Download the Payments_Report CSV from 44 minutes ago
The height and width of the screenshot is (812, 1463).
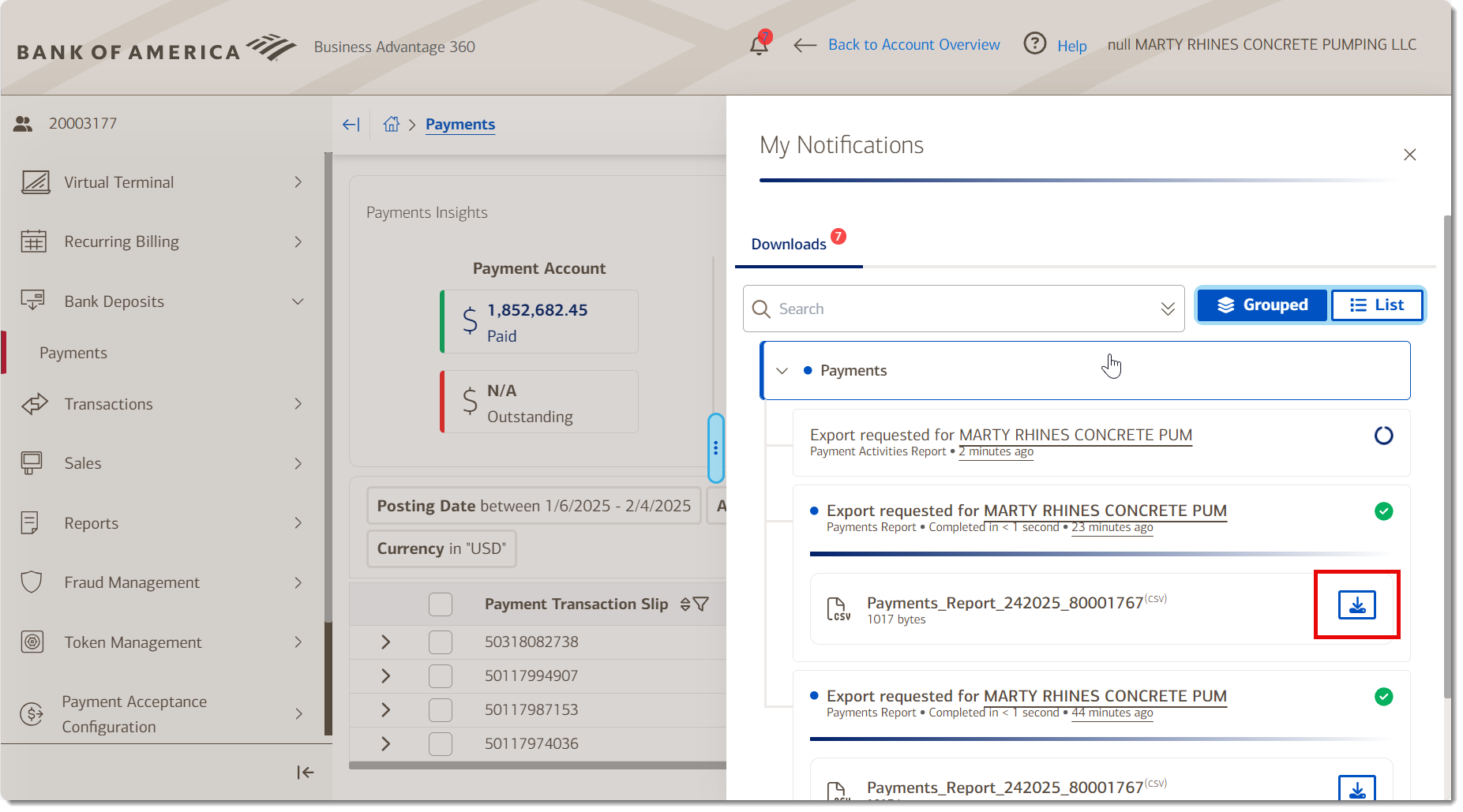click(x=1357, y=788)
